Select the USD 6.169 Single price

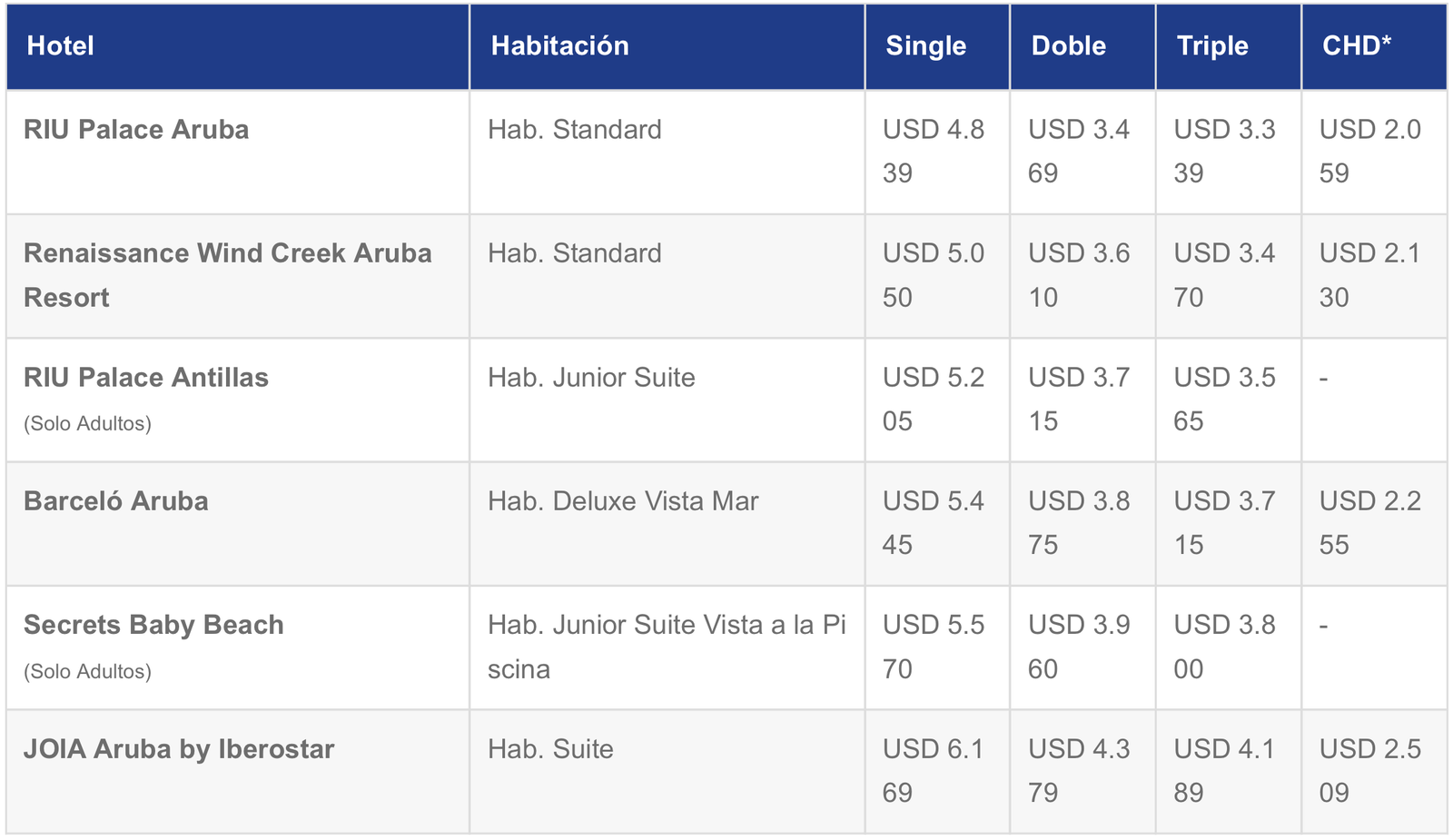click(x=934, y=771)
